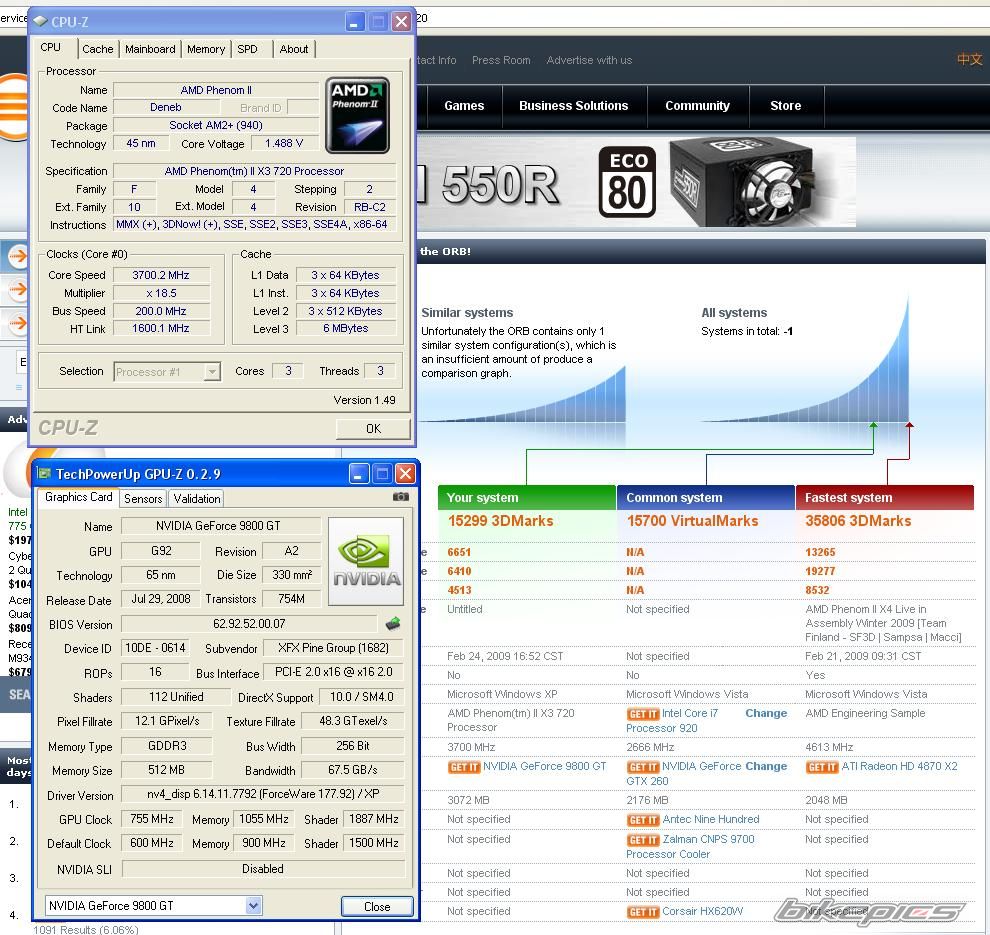Click GET IT badge beside NVIDIA GeForce GTX 260
Screen dimensions: 990x935
pyautogui.click(x=643, y=767)
